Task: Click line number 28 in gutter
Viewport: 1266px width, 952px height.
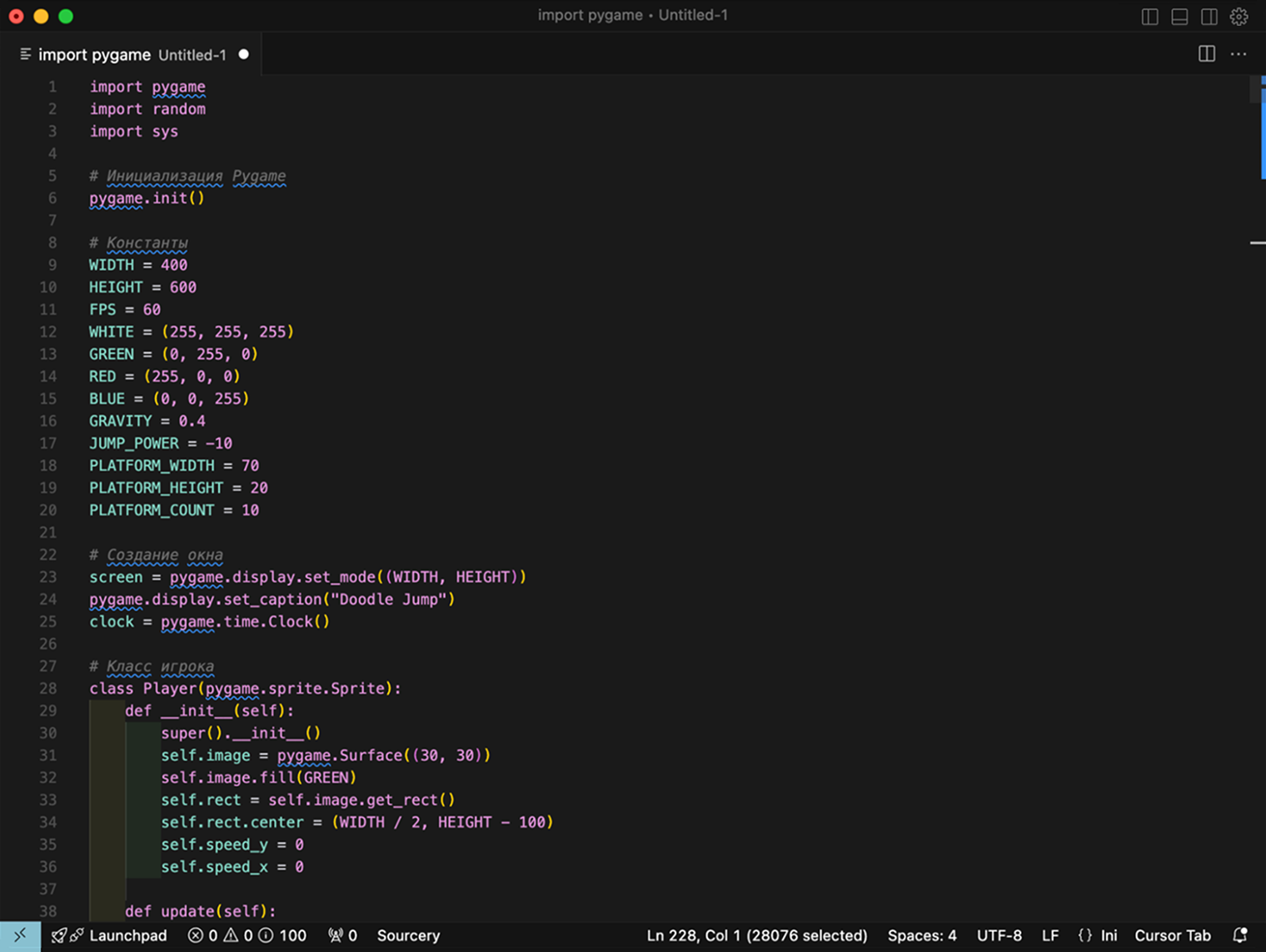Action: 48,688
